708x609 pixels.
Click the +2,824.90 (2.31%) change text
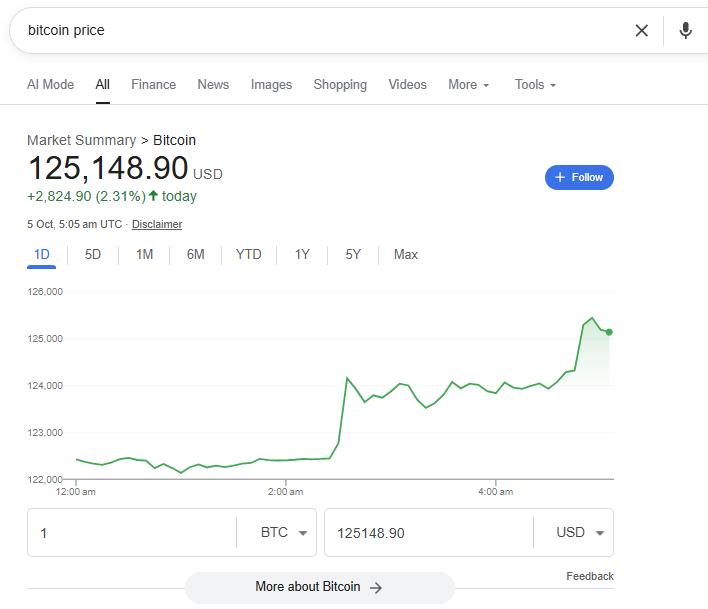click(87, 196)
